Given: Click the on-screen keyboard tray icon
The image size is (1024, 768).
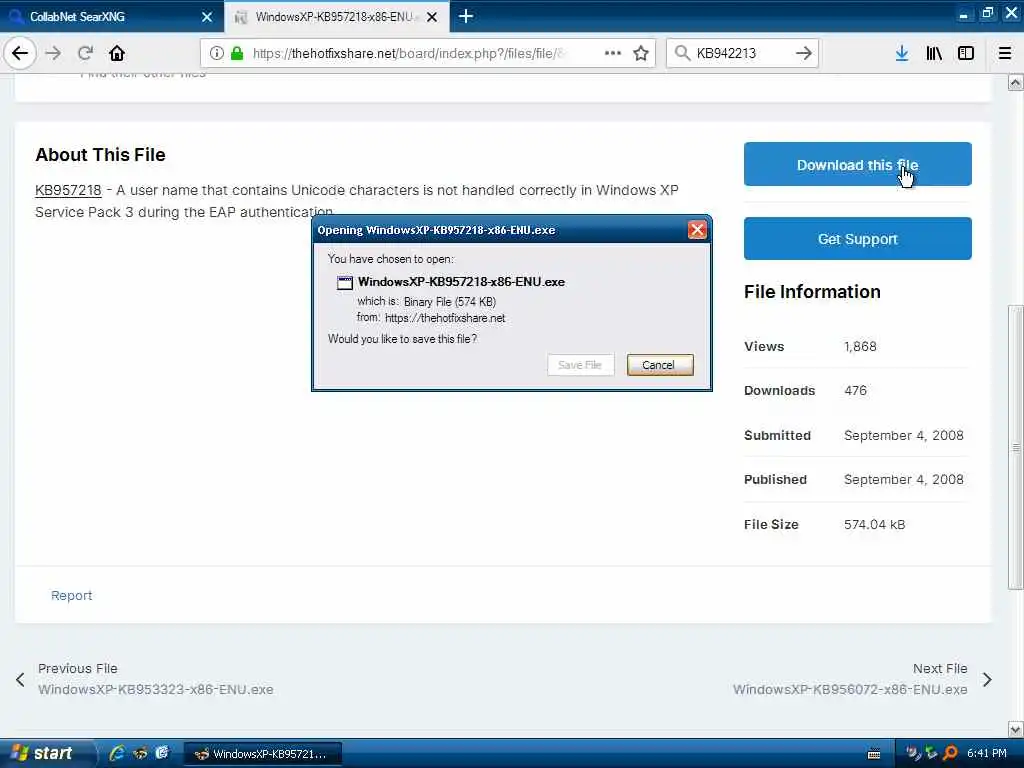Looking at the screenshot, I should (x=874, y=754).
